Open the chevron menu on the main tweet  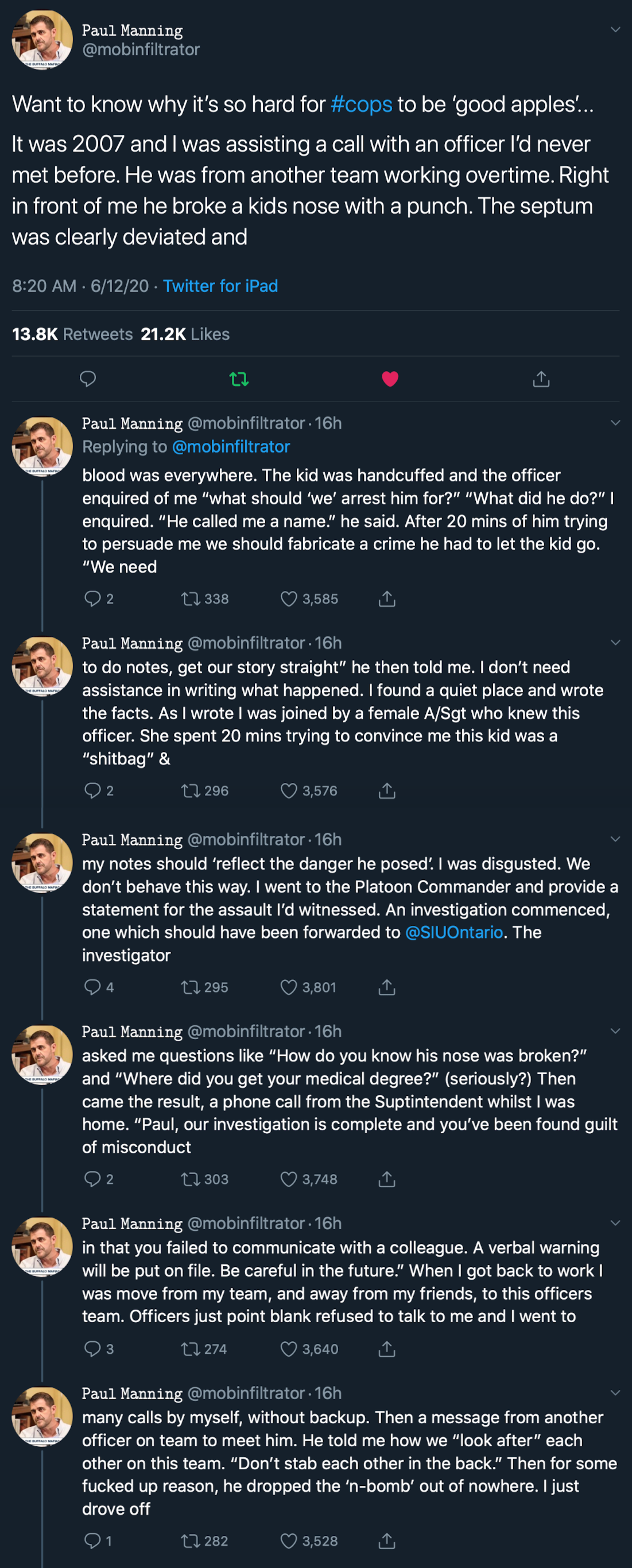click(615, 29)
